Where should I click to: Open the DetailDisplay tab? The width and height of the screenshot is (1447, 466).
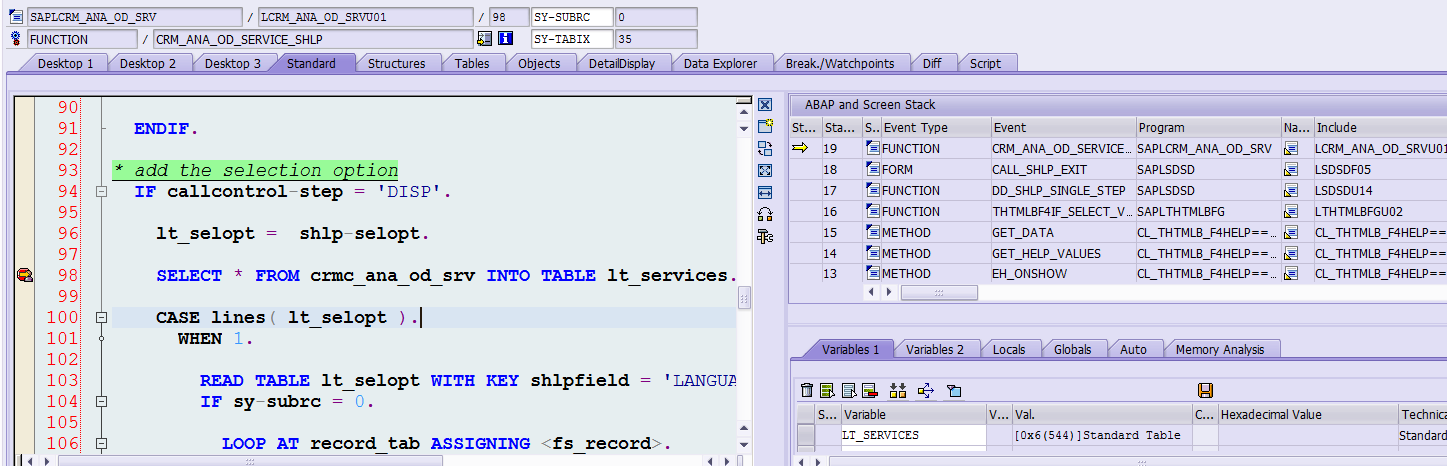[622, 63]
